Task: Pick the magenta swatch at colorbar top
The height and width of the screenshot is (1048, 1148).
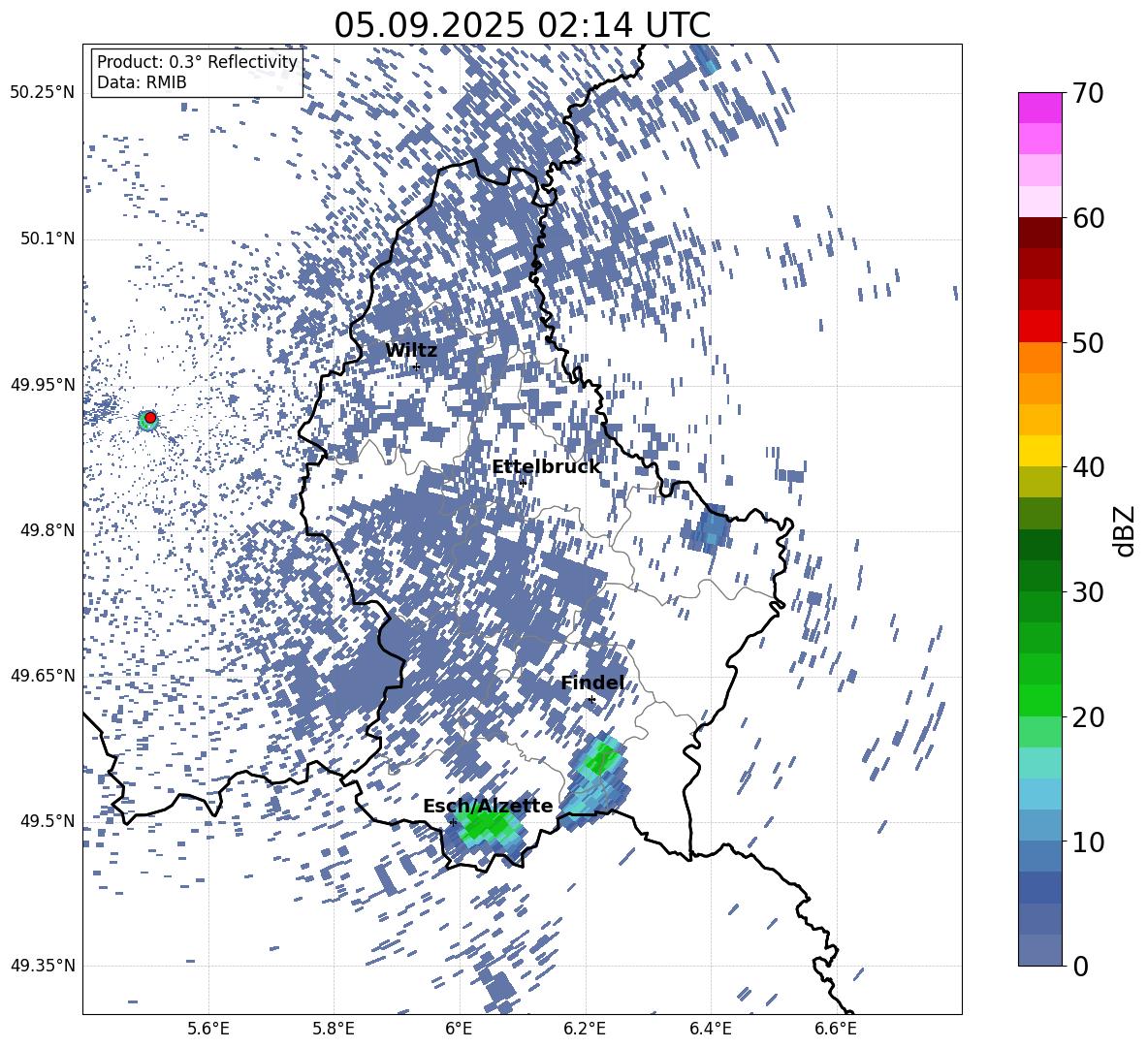Action: coord(1039,108)
